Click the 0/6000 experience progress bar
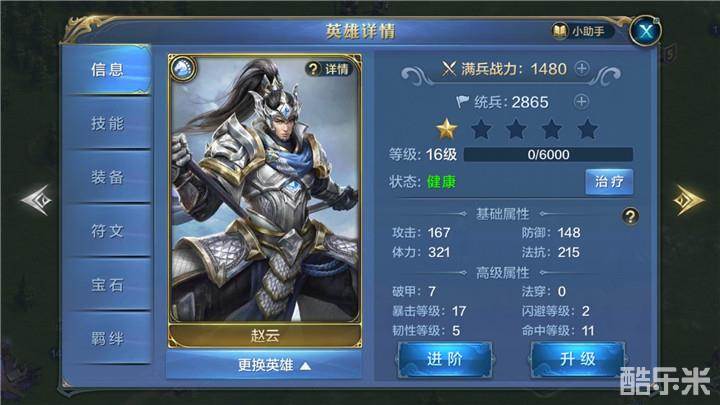Image resolution: width=720 pixels, height=405 pixels. (548, 154)
